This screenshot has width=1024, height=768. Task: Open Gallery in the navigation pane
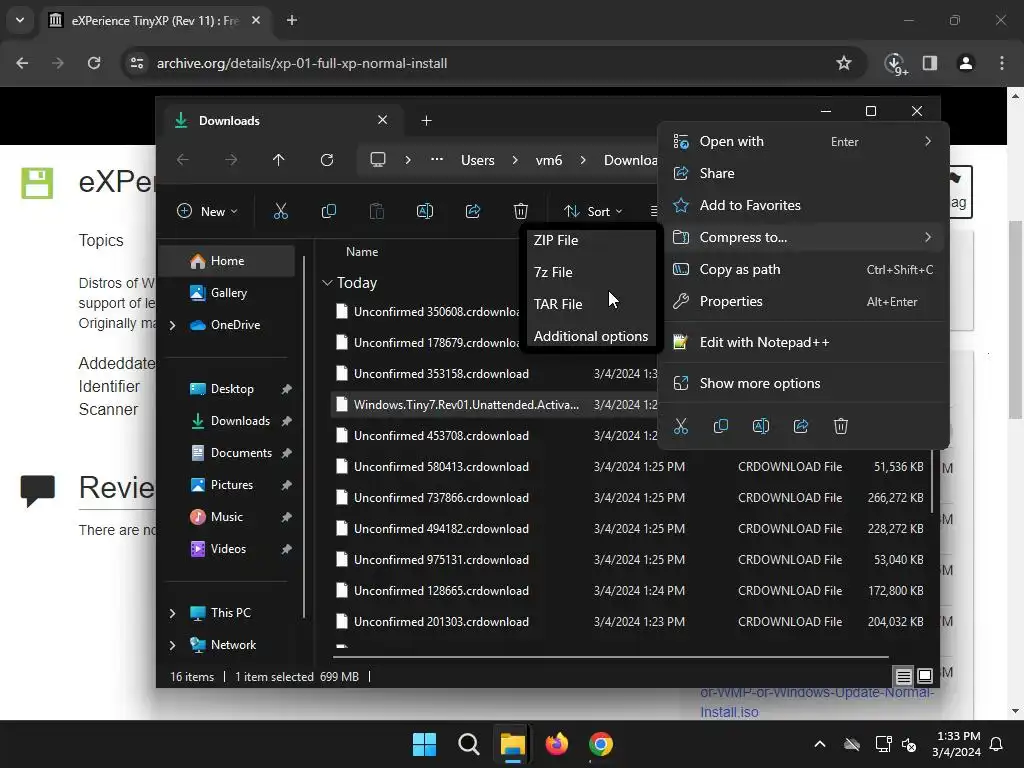(x=229, y=293)
